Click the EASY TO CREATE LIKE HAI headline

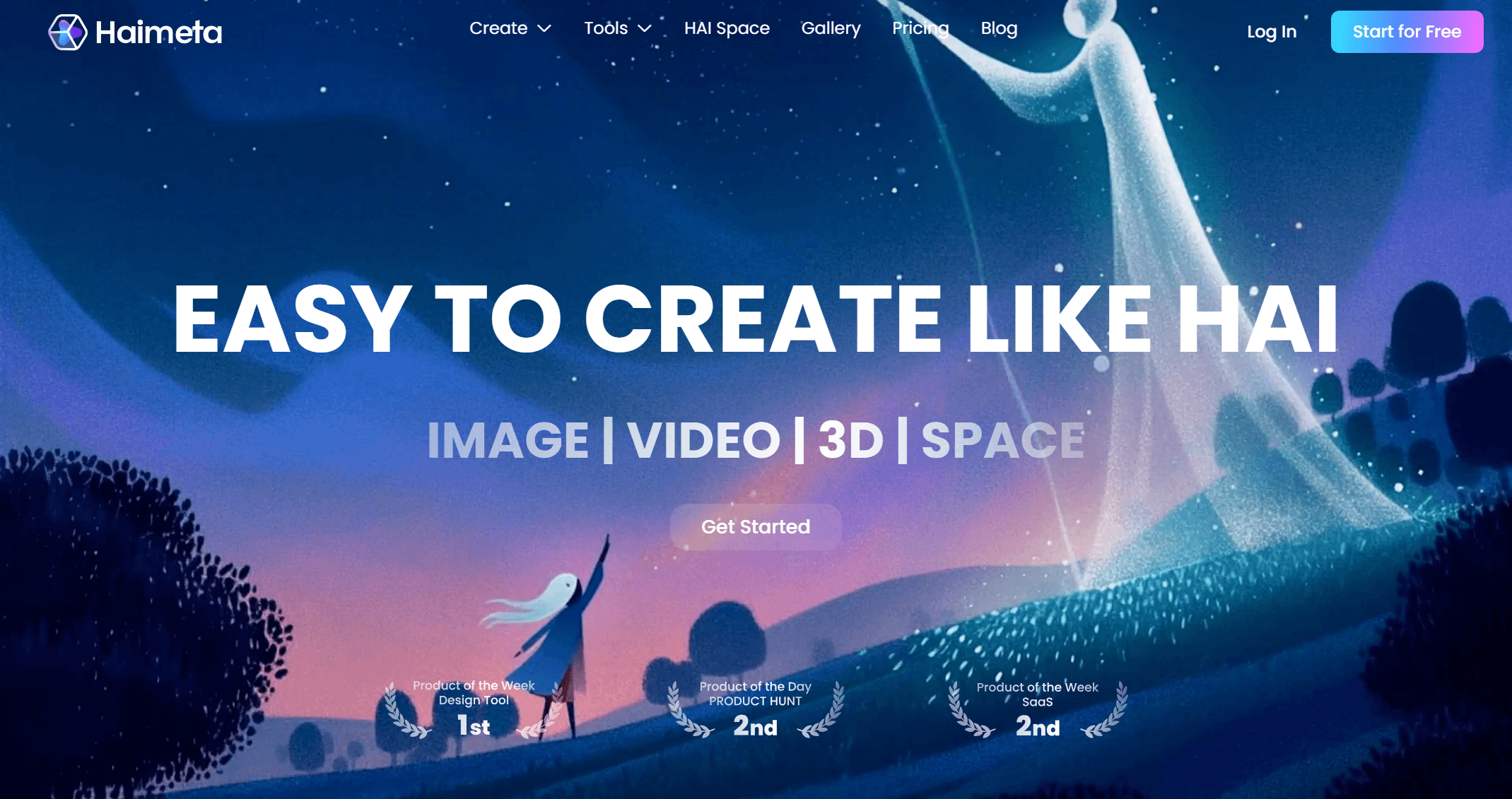pyautogui.click(x=756, y=319)
